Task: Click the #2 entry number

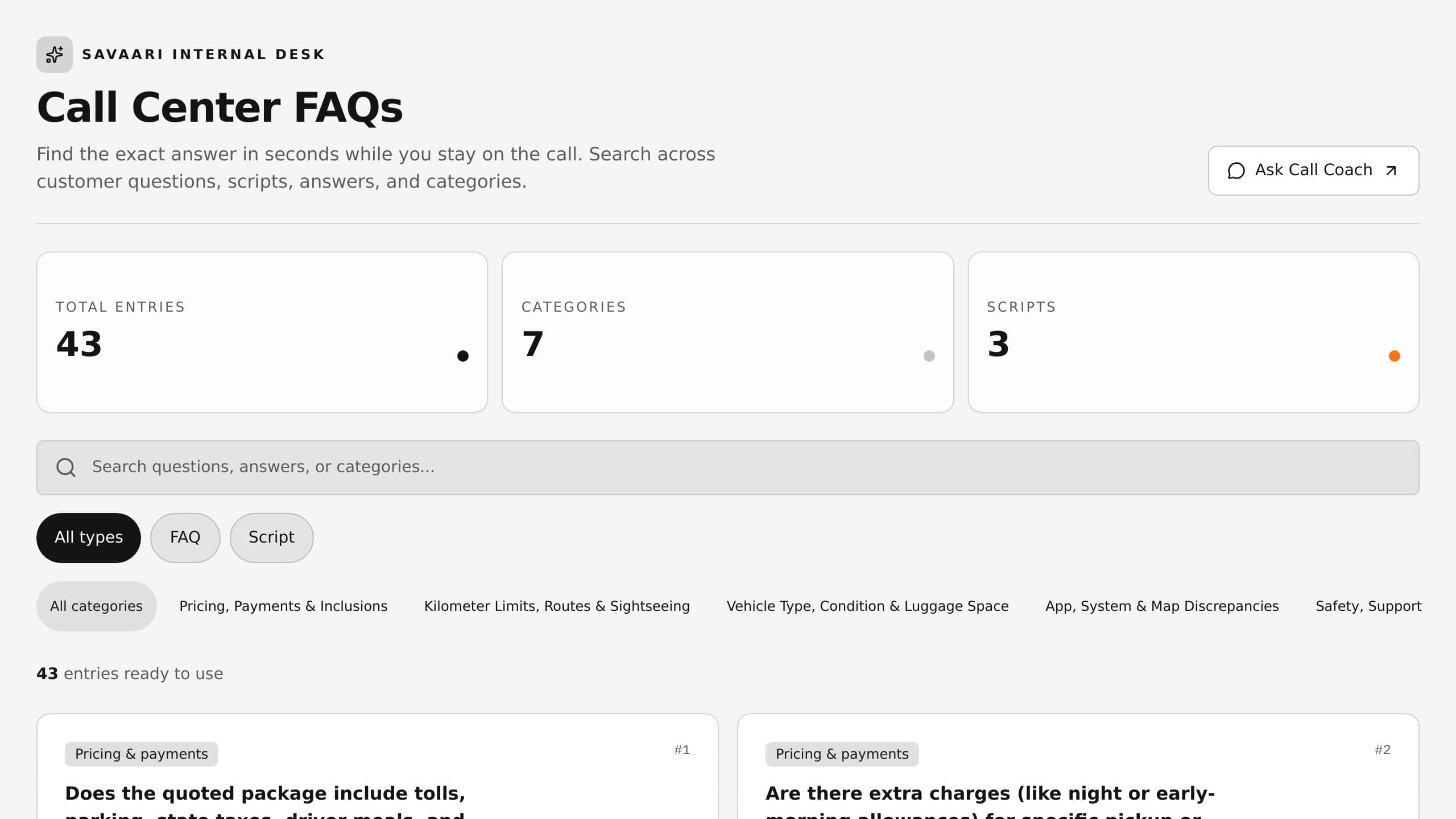Action: point(1383,750)
